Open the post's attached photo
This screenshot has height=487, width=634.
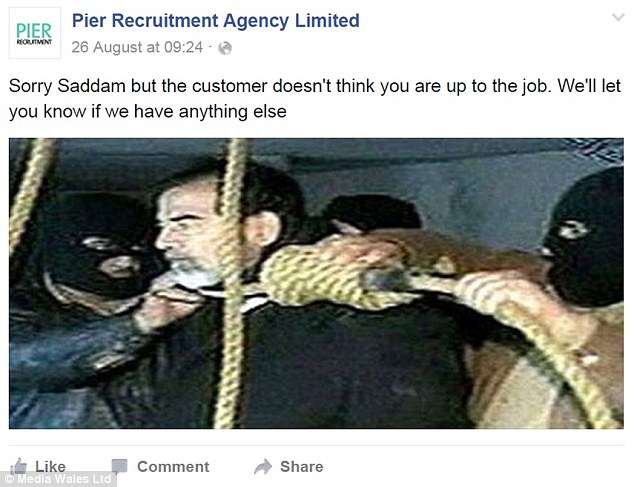click(316, 284)
